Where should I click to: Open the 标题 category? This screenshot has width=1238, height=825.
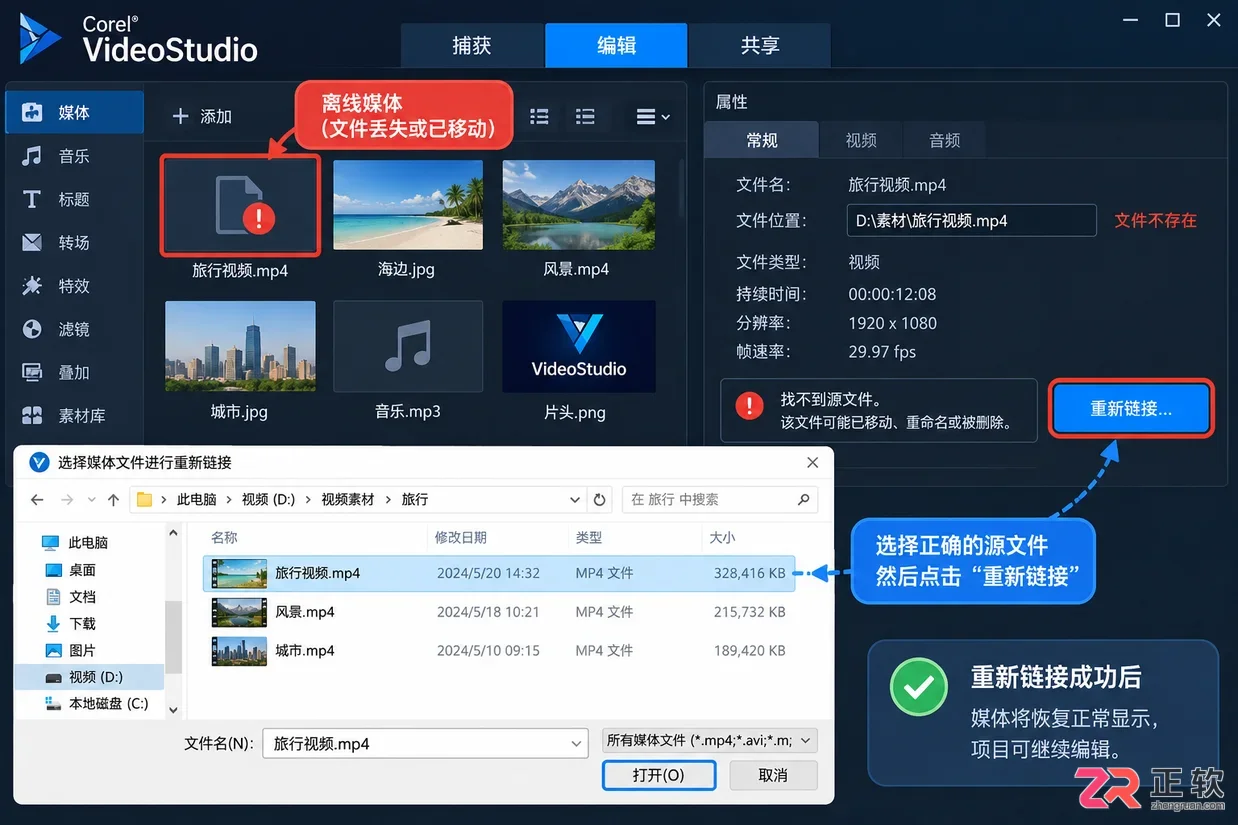coord(74,199)
